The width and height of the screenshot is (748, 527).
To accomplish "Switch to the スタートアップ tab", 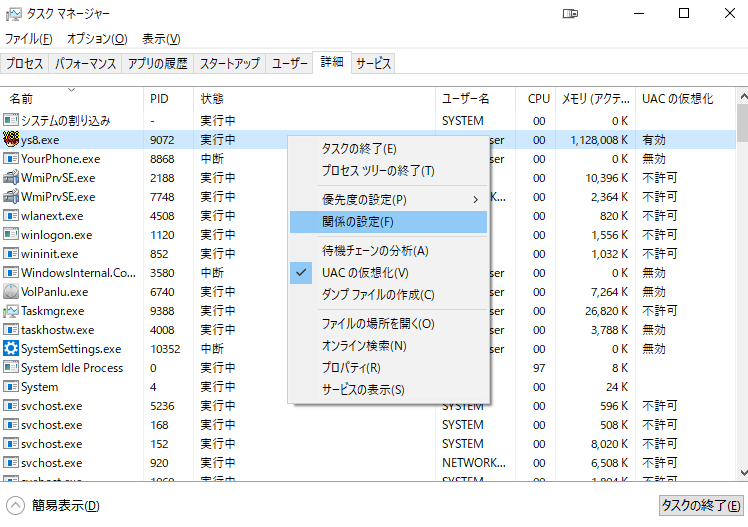I will coord(229,63).
